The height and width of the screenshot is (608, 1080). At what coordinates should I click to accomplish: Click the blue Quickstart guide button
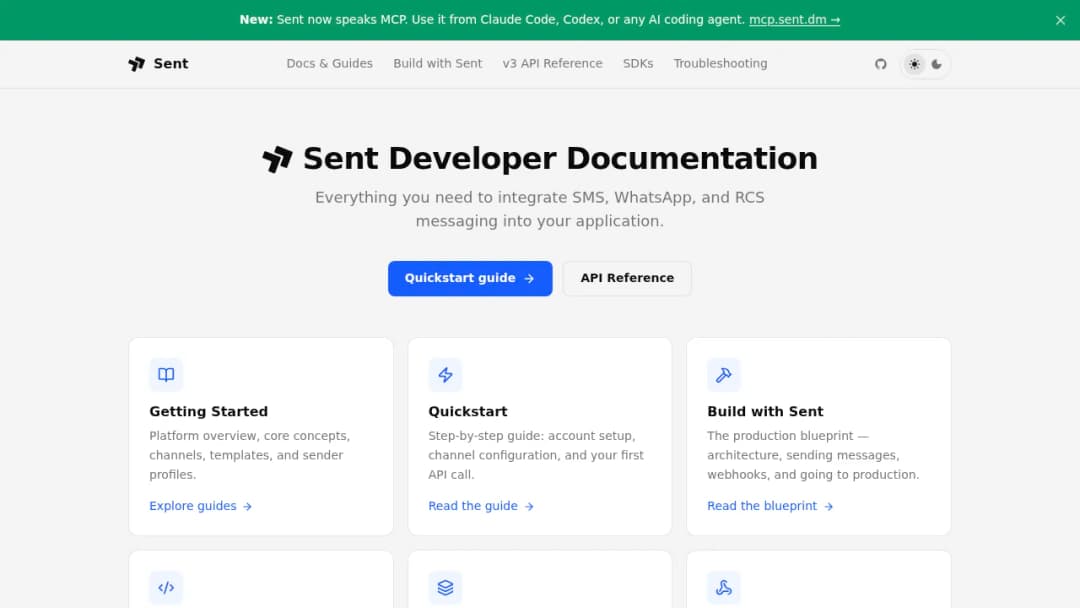[x=470, y=278]
